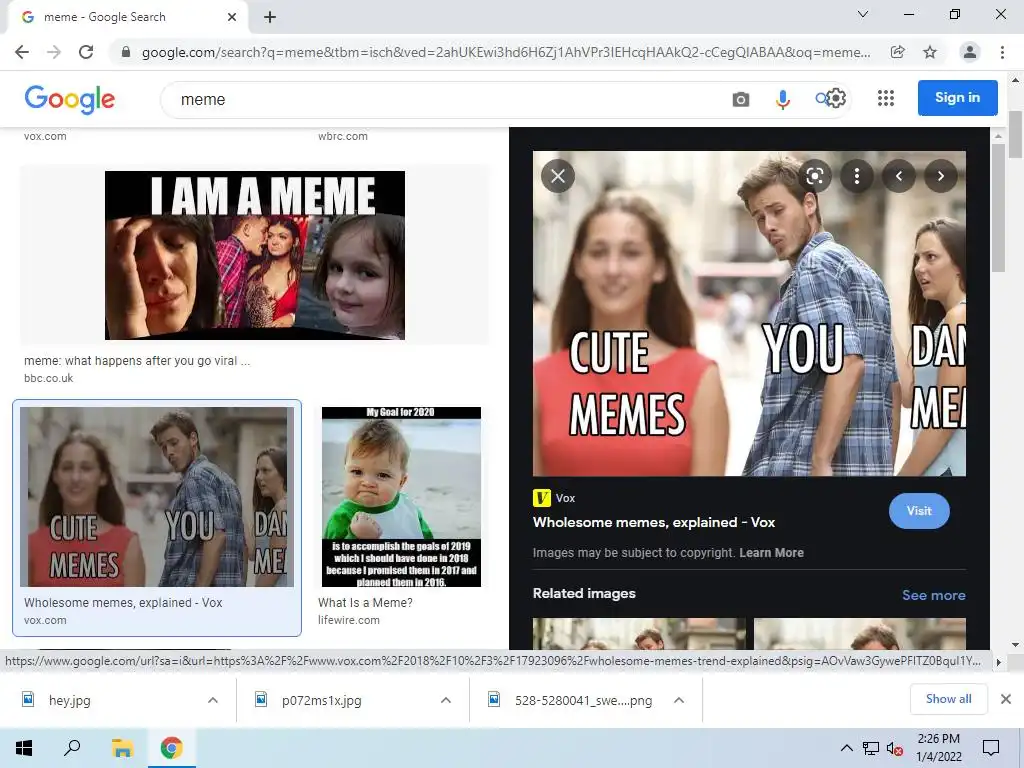Image resolution: width=1024 pixels, height=768 pixels.
Task: Search inside image with Lens icon
Action: coord(814,176)
